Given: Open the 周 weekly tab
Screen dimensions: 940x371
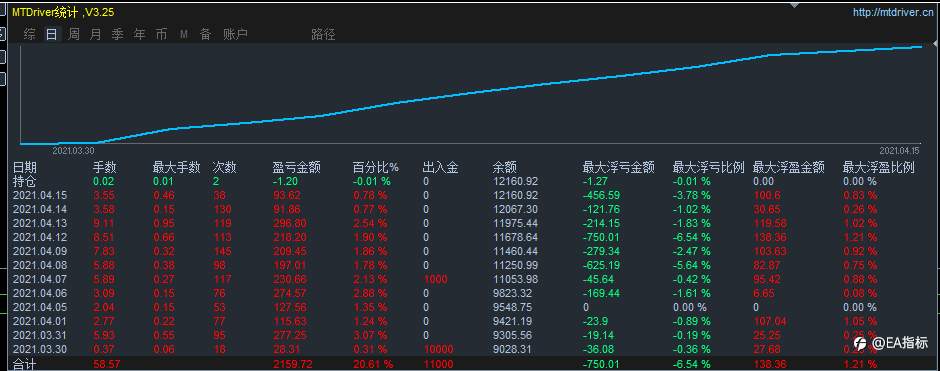Looking at the screenshot, I should point(74,34).
